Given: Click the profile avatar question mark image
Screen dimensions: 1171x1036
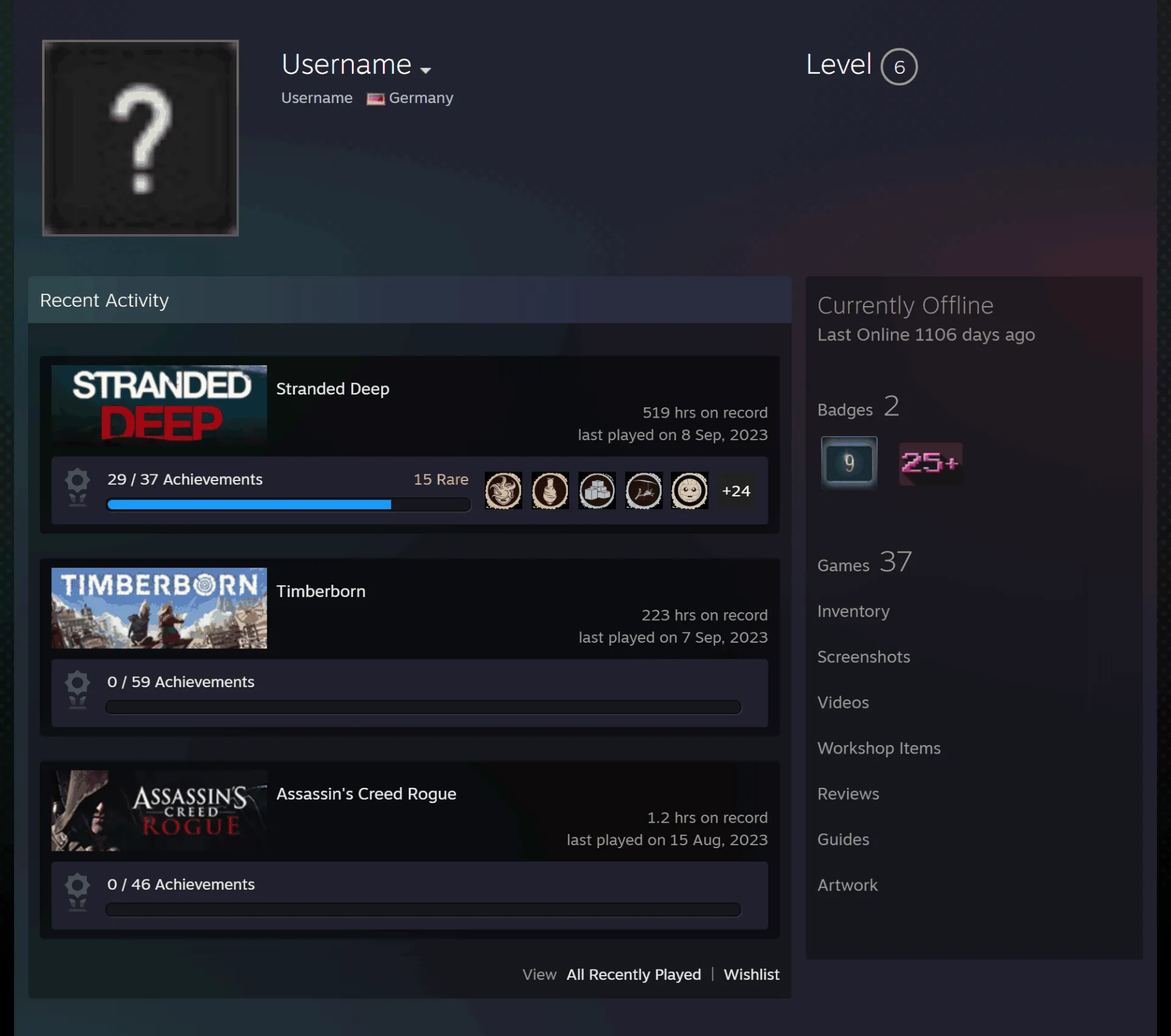Looking at the screenshot, I should tap(140, 138).
